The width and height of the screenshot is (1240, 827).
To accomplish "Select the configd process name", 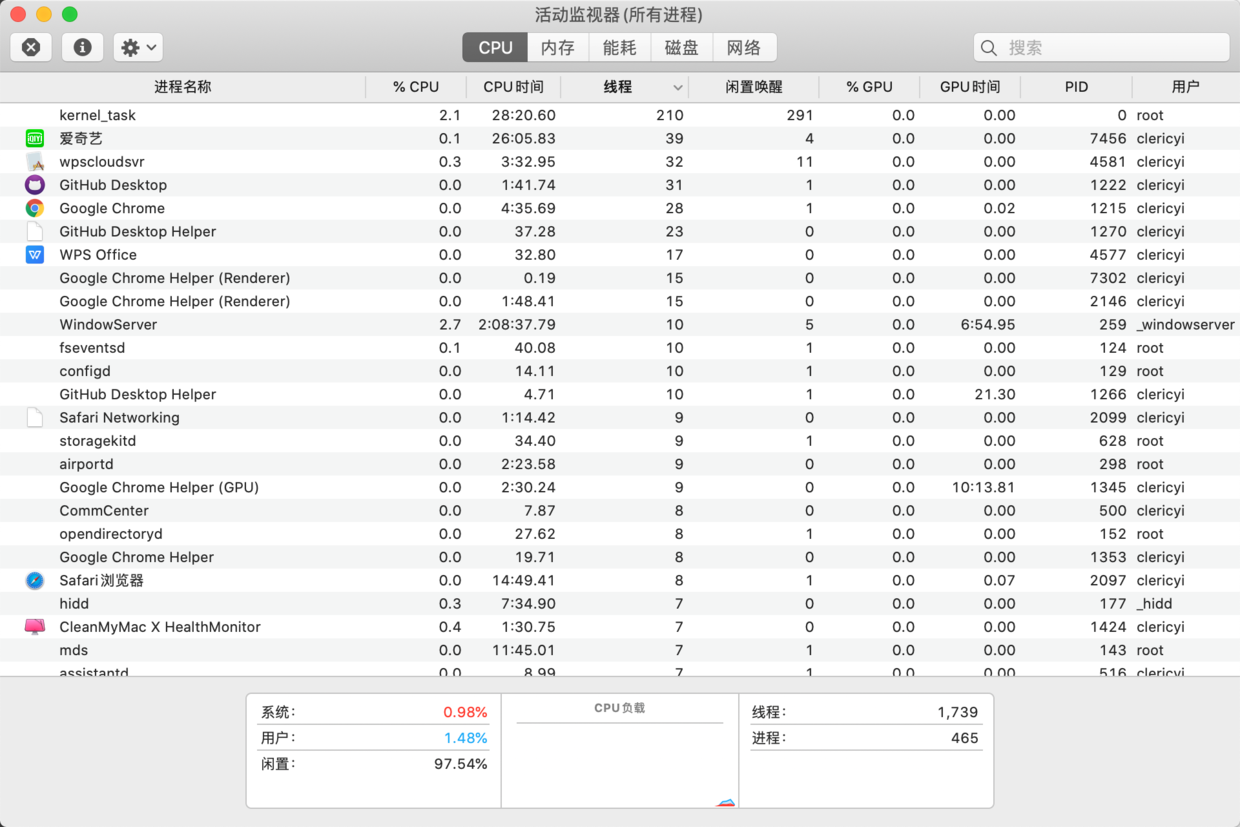I will 85,371.
